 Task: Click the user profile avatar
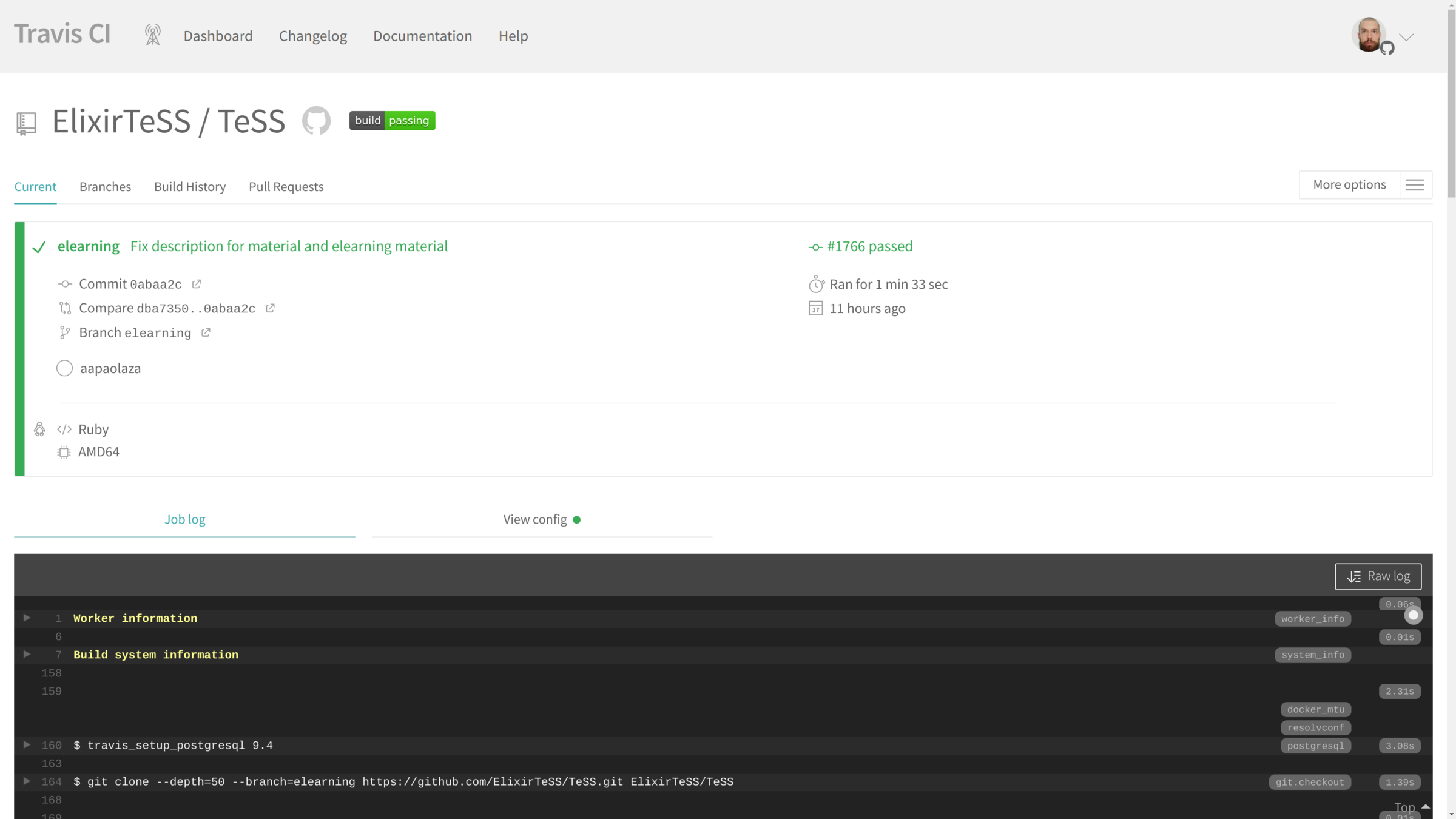tap(1368, 35)
